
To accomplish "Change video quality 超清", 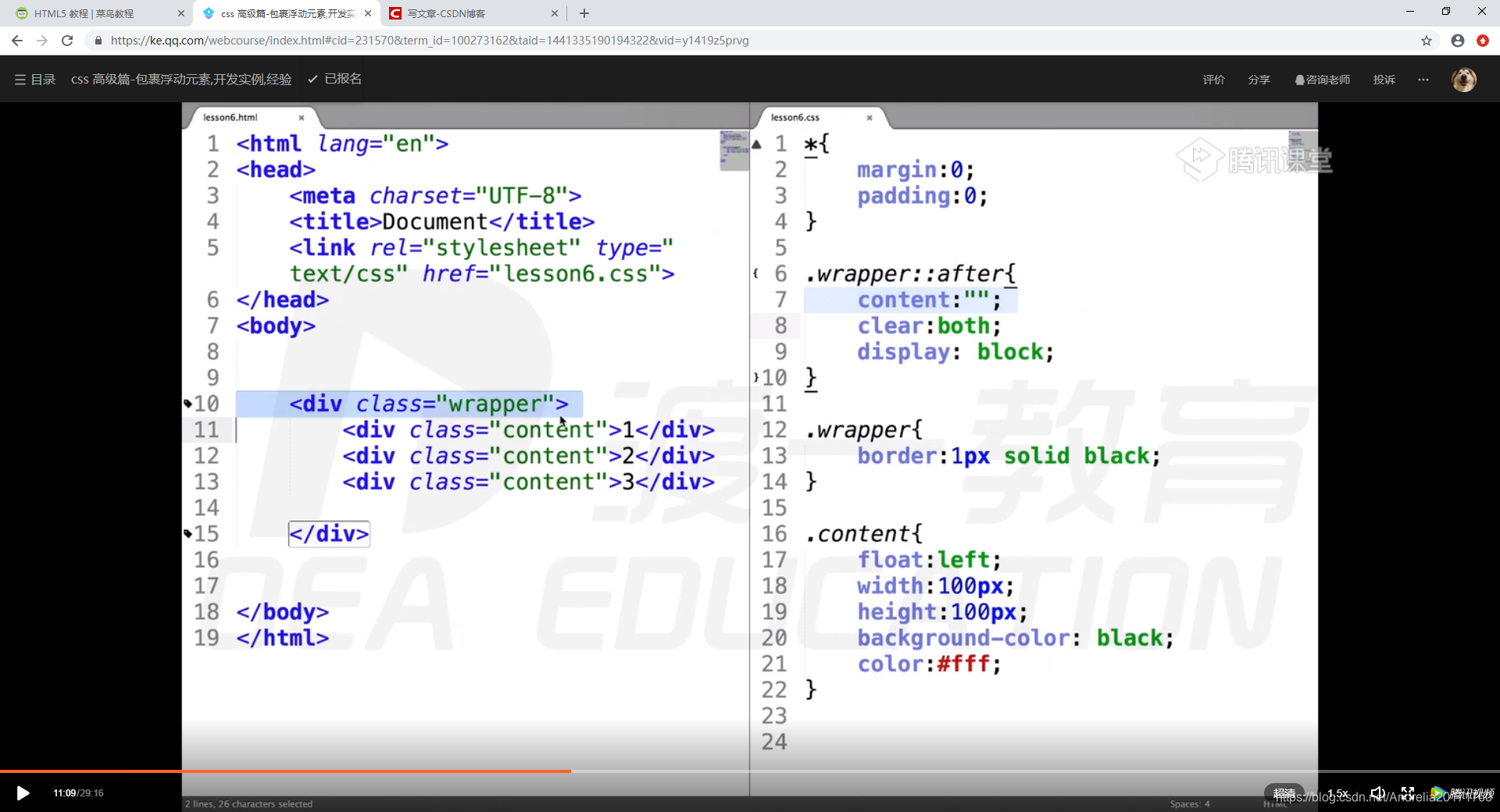I will pos(1284,793).
